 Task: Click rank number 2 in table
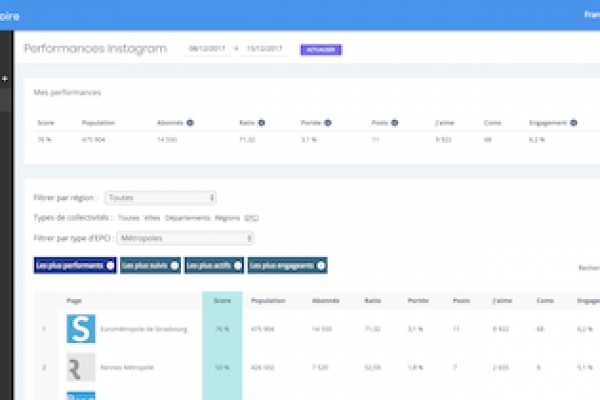tap(44, 367)
